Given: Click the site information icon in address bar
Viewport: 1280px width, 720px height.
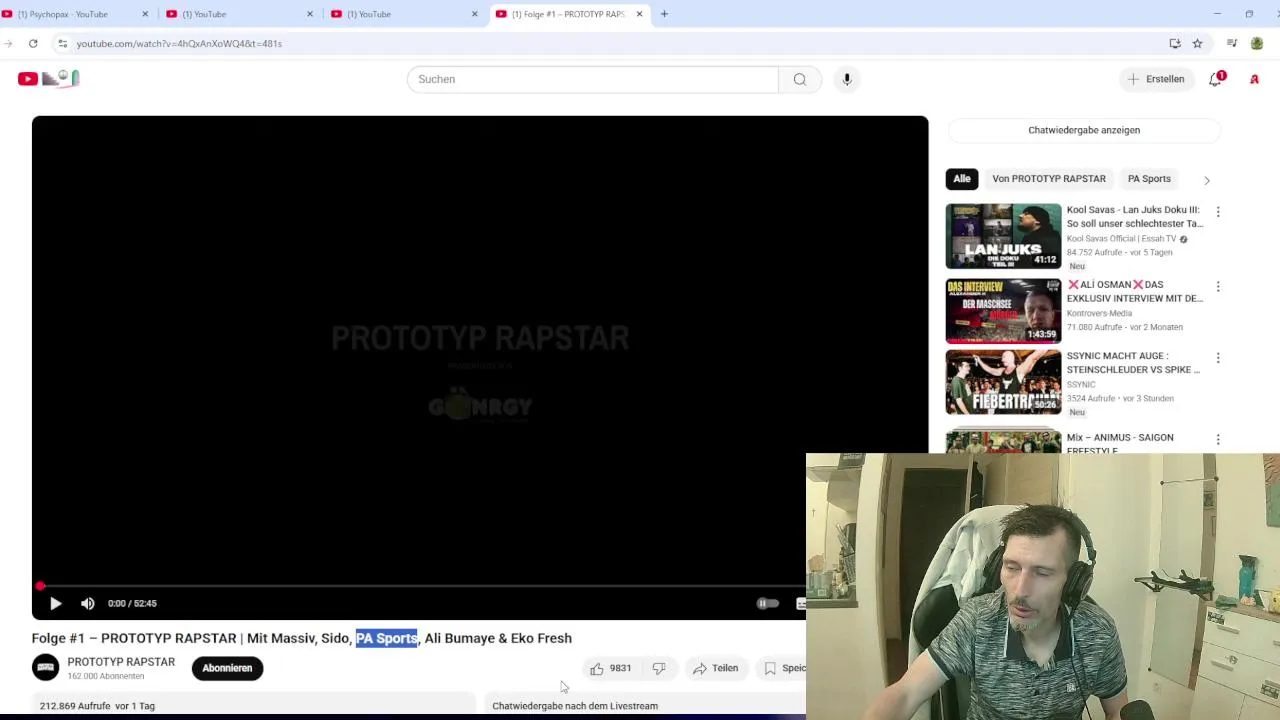Looking at the screenshot, I should [x=62, y=43].
